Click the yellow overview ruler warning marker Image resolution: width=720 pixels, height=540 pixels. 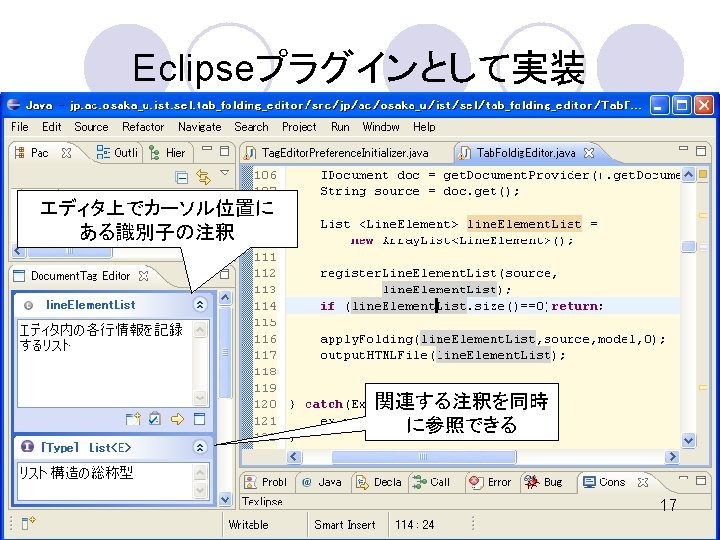[x=703, y=174]
